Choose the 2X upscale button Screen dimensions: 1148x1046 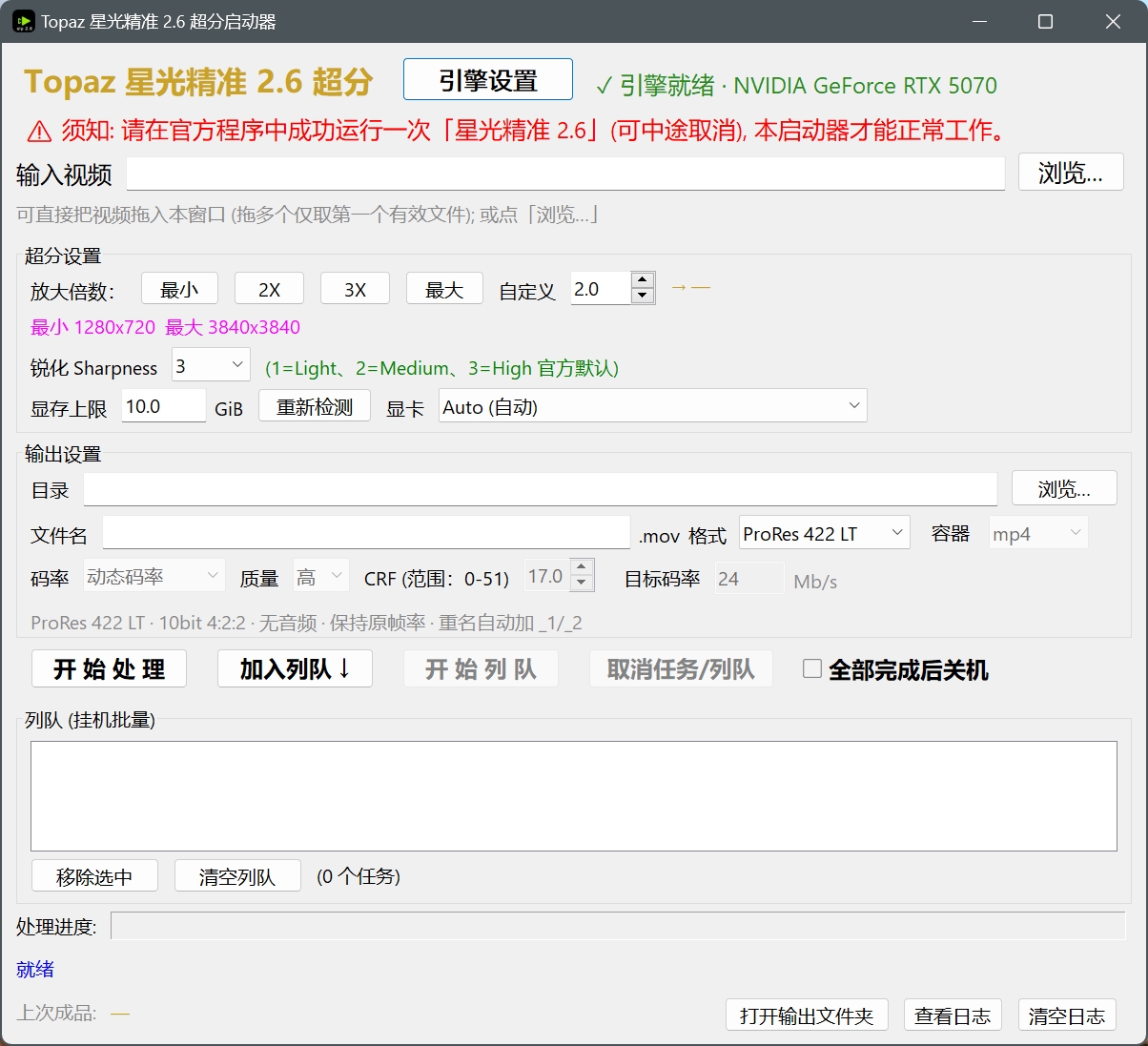coord(269,289)
